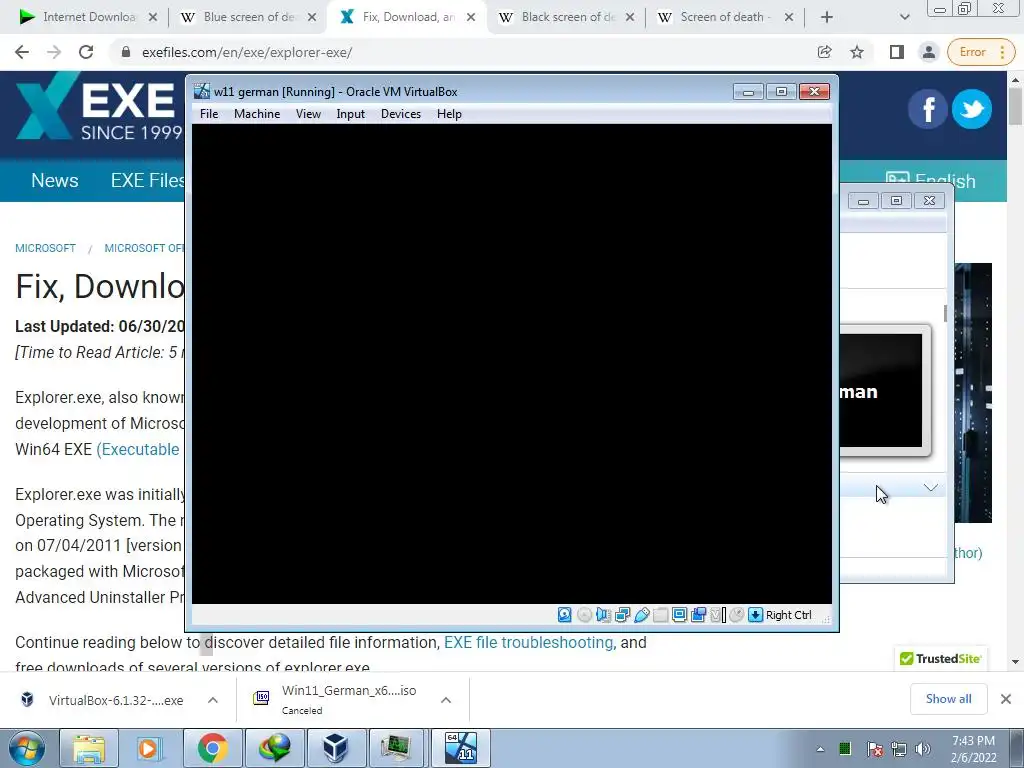Click the USB devices indicator in VirtualBox

click(x=641, y=615)
